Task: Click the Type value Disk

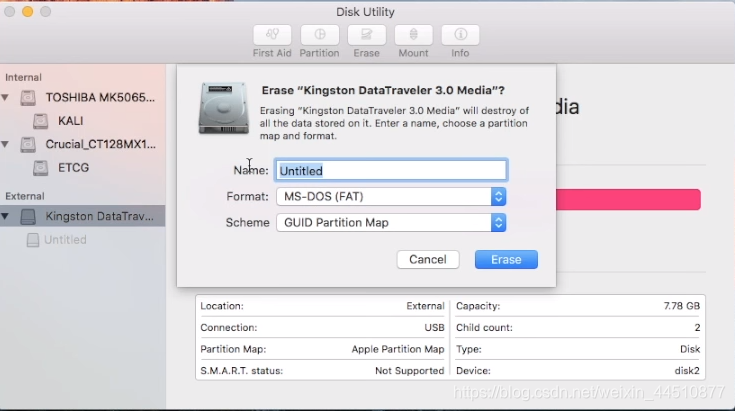Action: pyautogui.click(x=690, y=349)
